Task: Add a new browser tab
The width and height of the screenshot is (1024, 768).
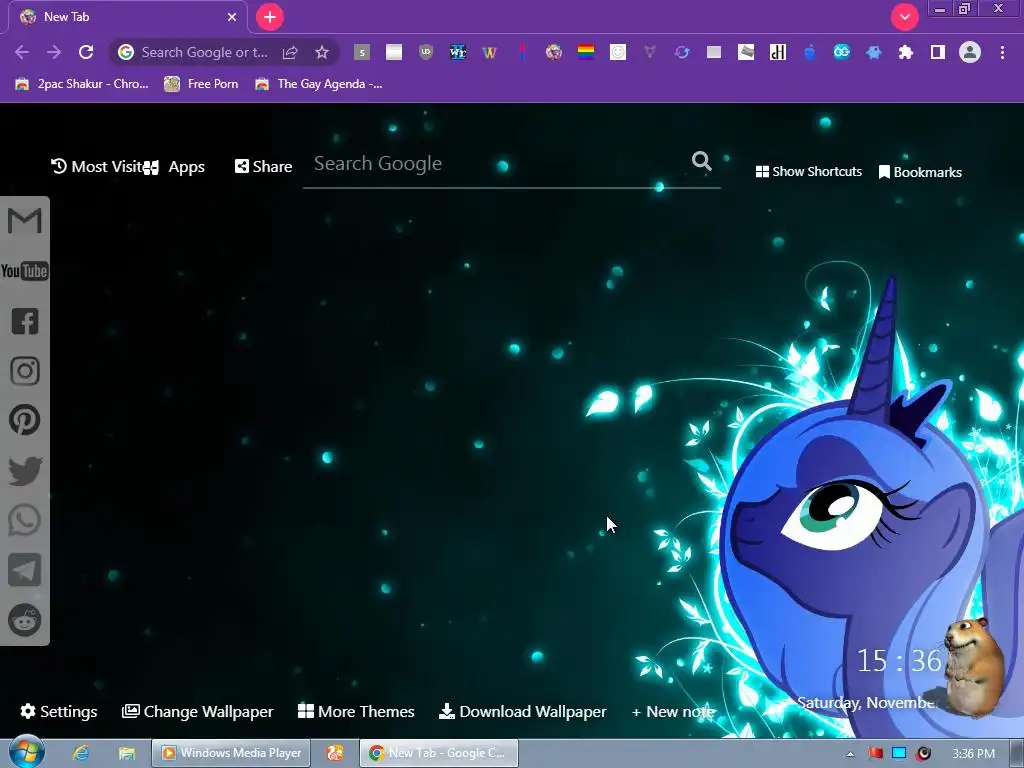Action: click(270, 17)
